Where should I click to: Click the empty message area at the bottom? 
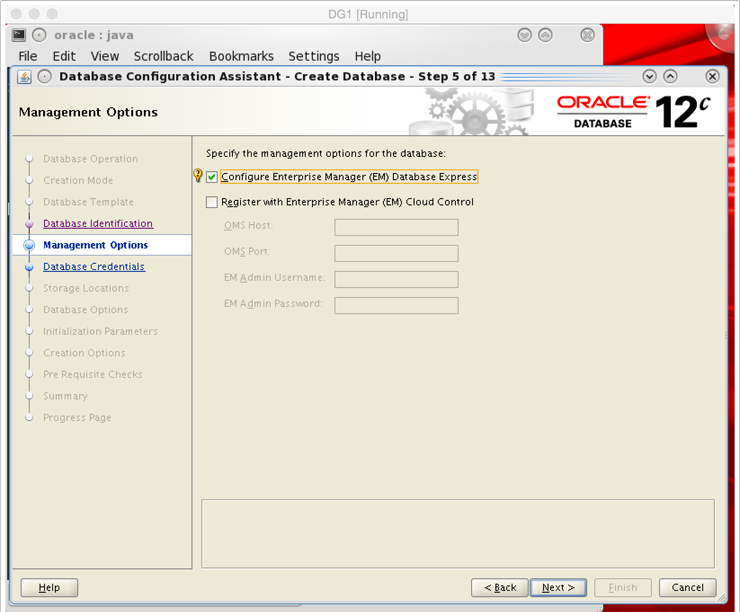[x=458, y=534]
